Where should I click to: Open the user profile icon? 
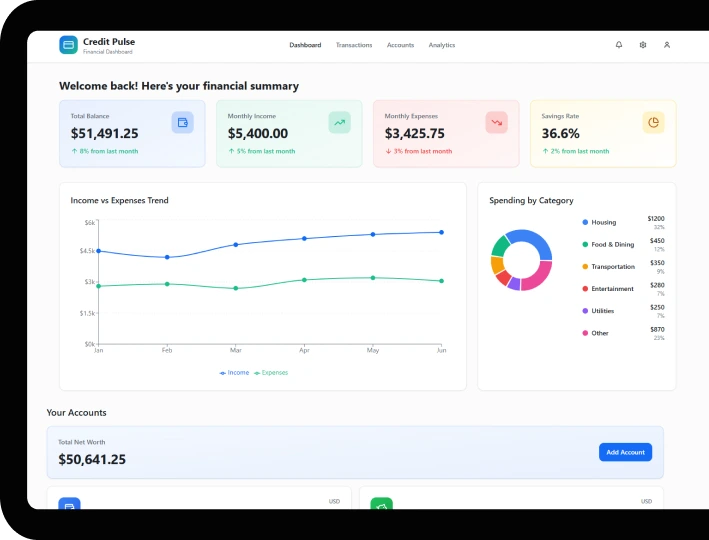[x=666, y=45]
